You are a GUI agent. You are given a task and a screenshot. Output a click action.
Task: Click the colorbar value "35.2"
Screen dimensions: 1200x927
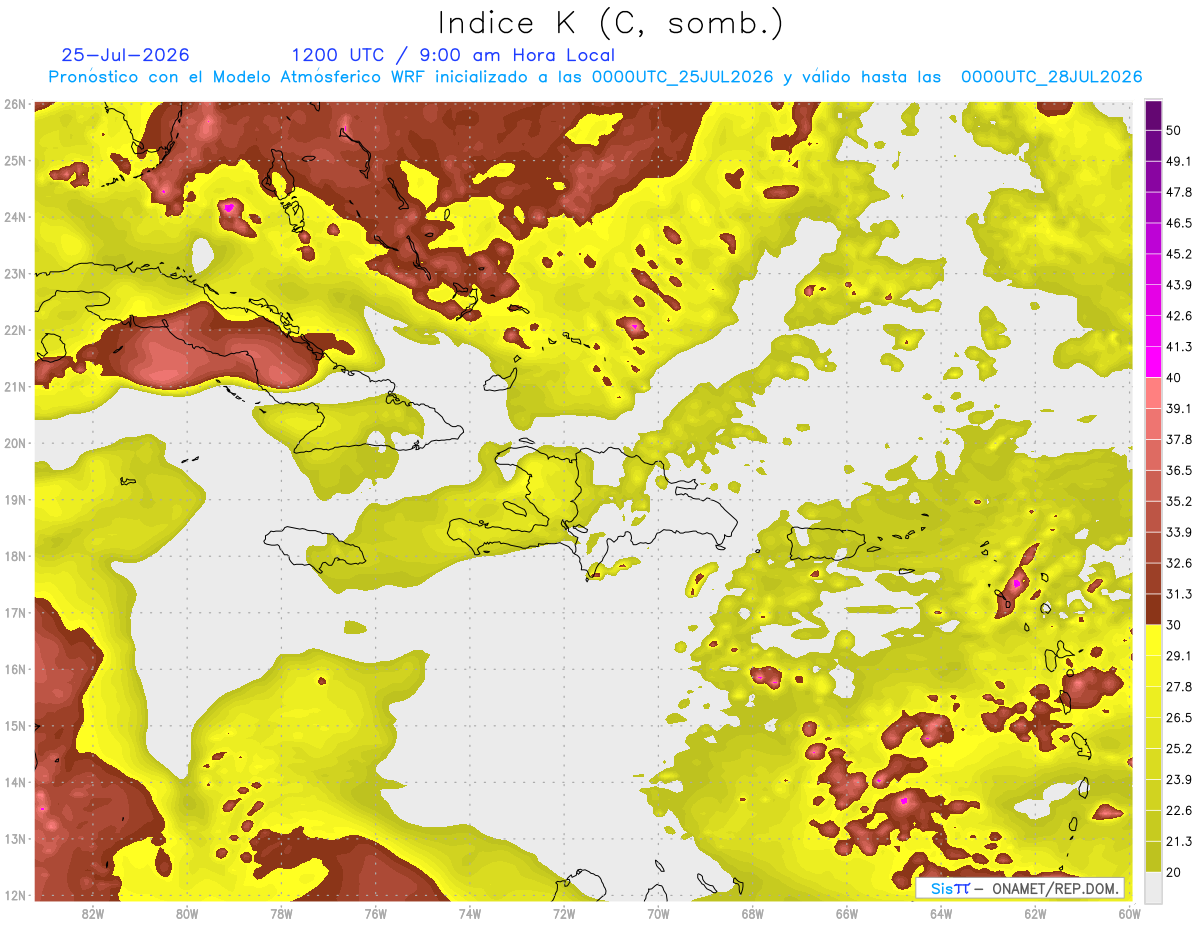1179,501
